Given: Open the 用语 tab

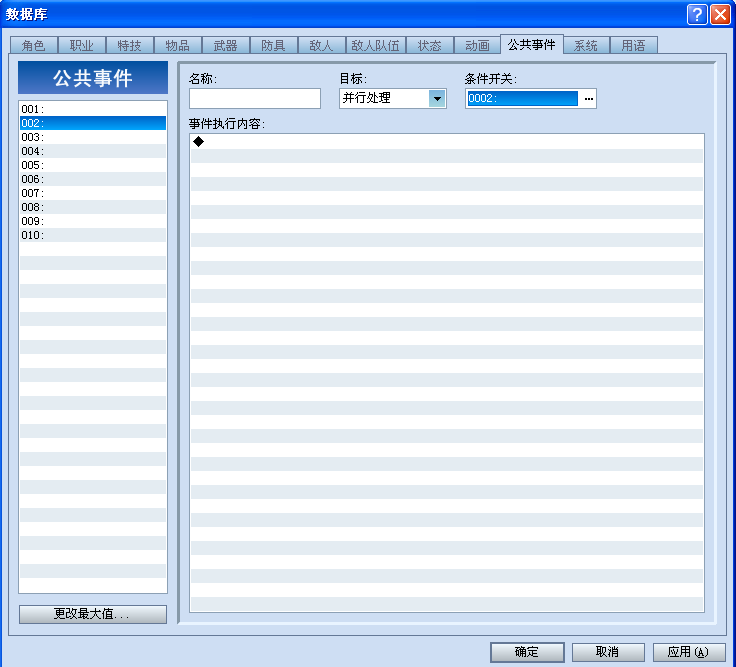Looking at the screenshot, I should coord(634,46).
